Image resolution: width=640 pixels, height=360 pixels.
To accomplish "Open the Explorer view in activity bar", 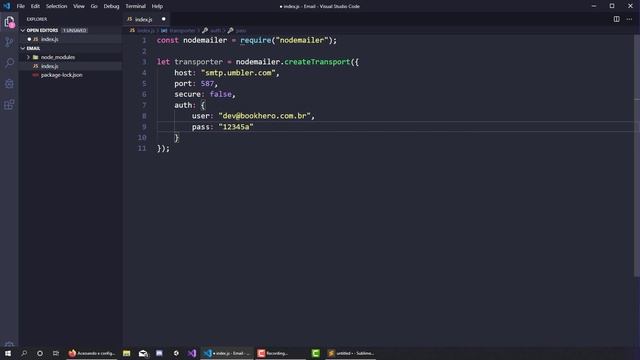I will pos(9,22).
